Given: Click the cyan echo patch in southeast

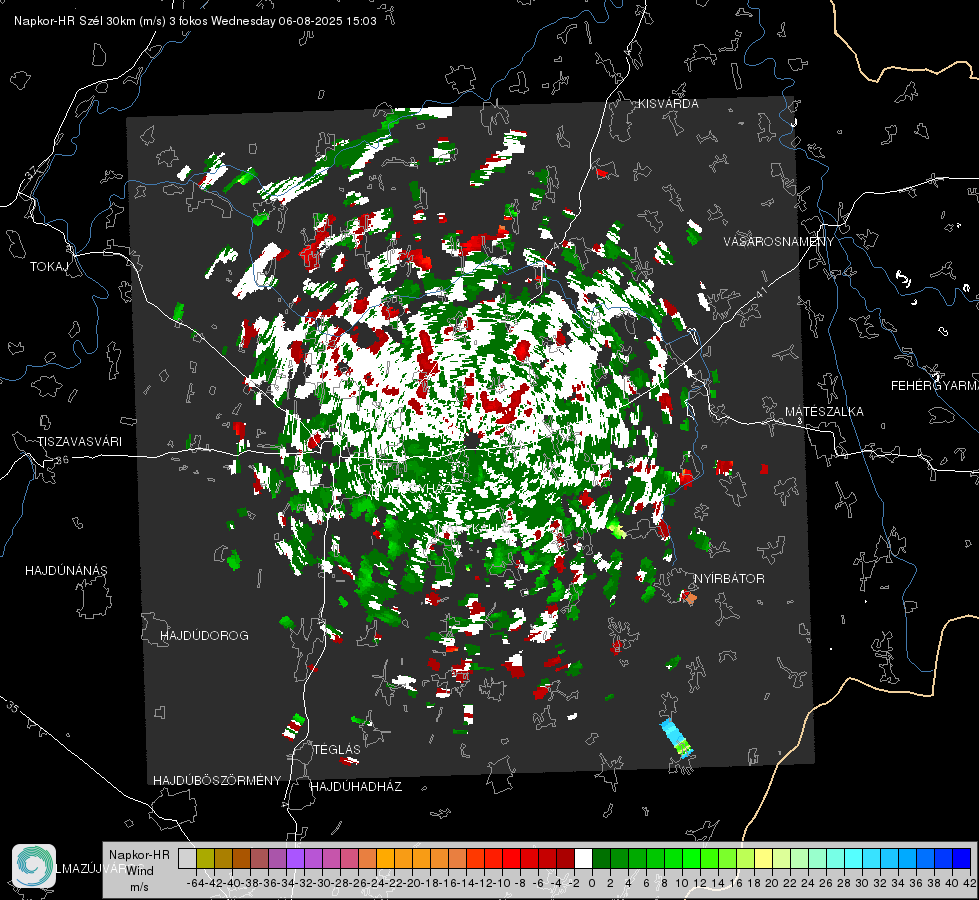Looking at the screenshot, I should 677,738.
